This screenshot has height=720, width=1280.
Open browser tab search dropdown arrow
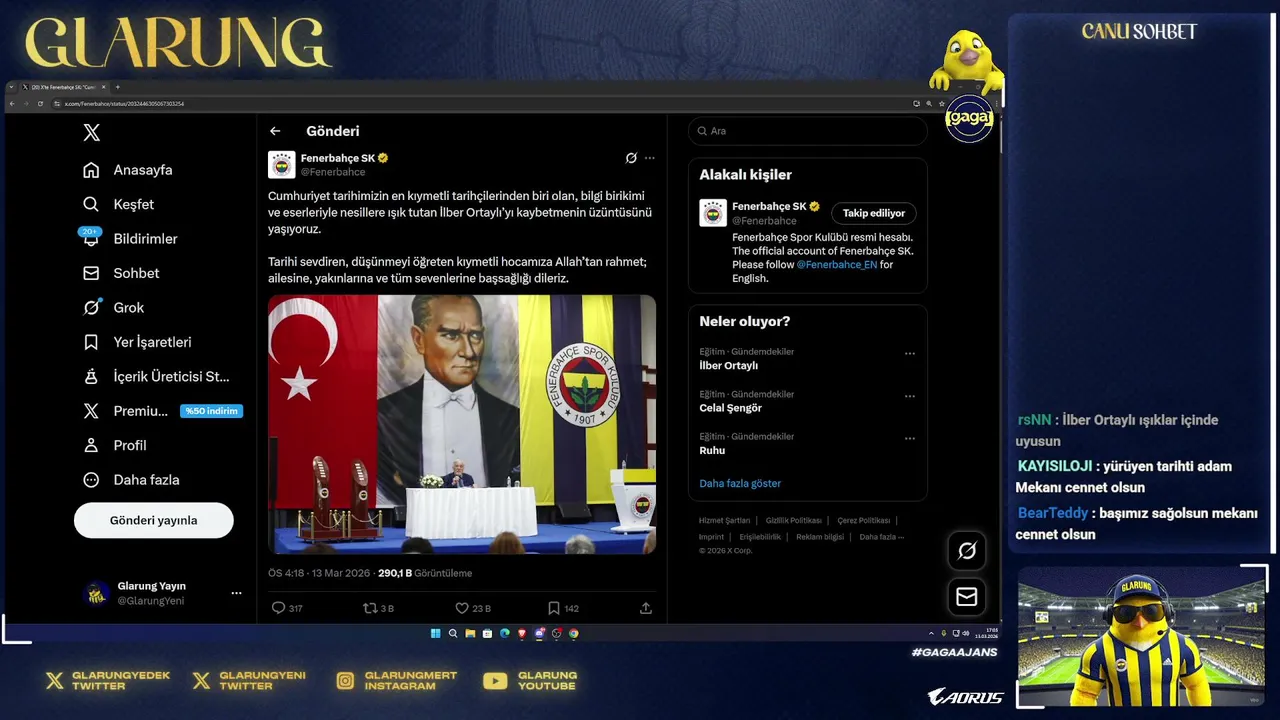pyautogui.click(x=11, y=87)
